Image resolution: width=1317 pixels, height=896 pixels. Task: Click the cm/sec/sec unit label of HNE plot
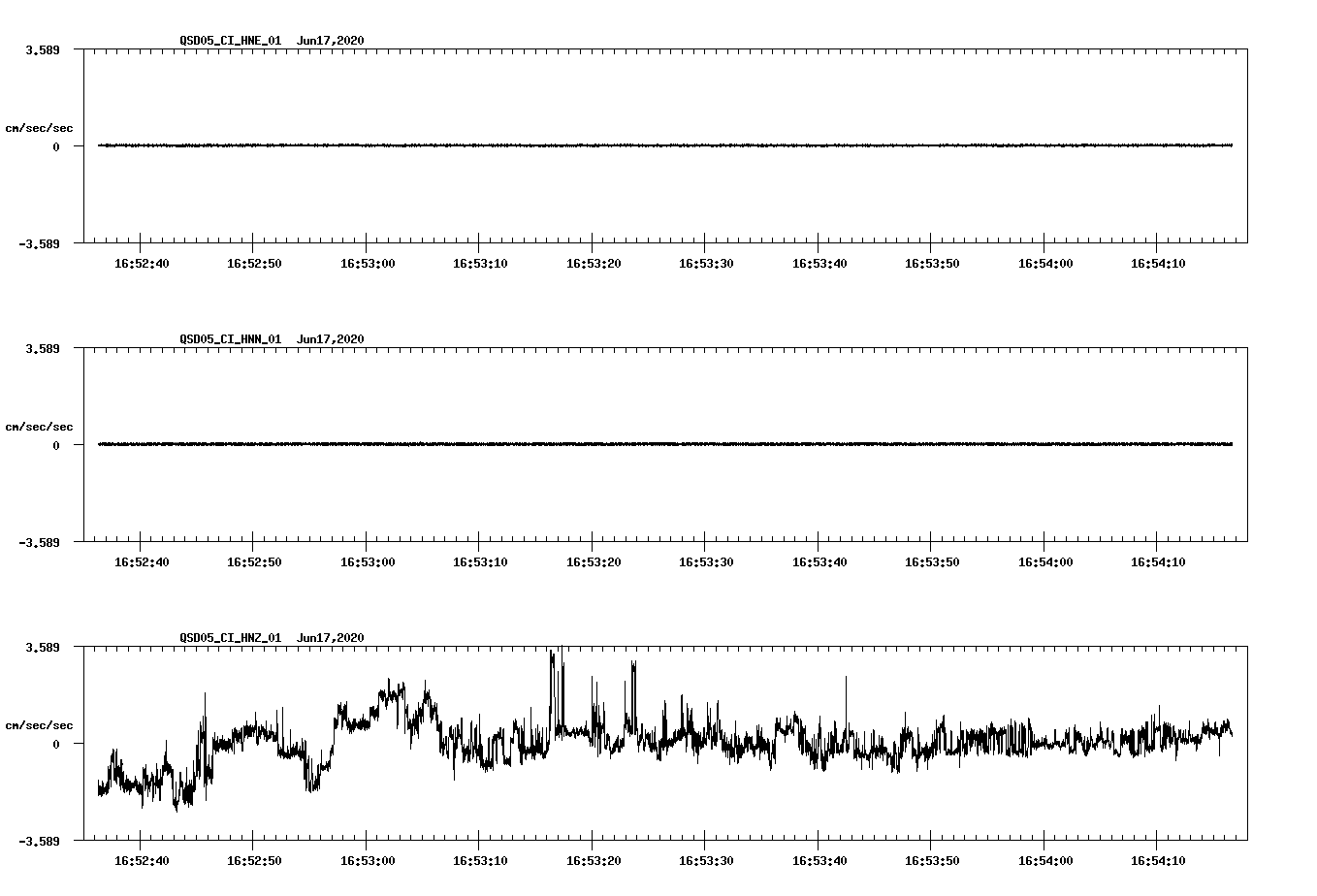39,128
